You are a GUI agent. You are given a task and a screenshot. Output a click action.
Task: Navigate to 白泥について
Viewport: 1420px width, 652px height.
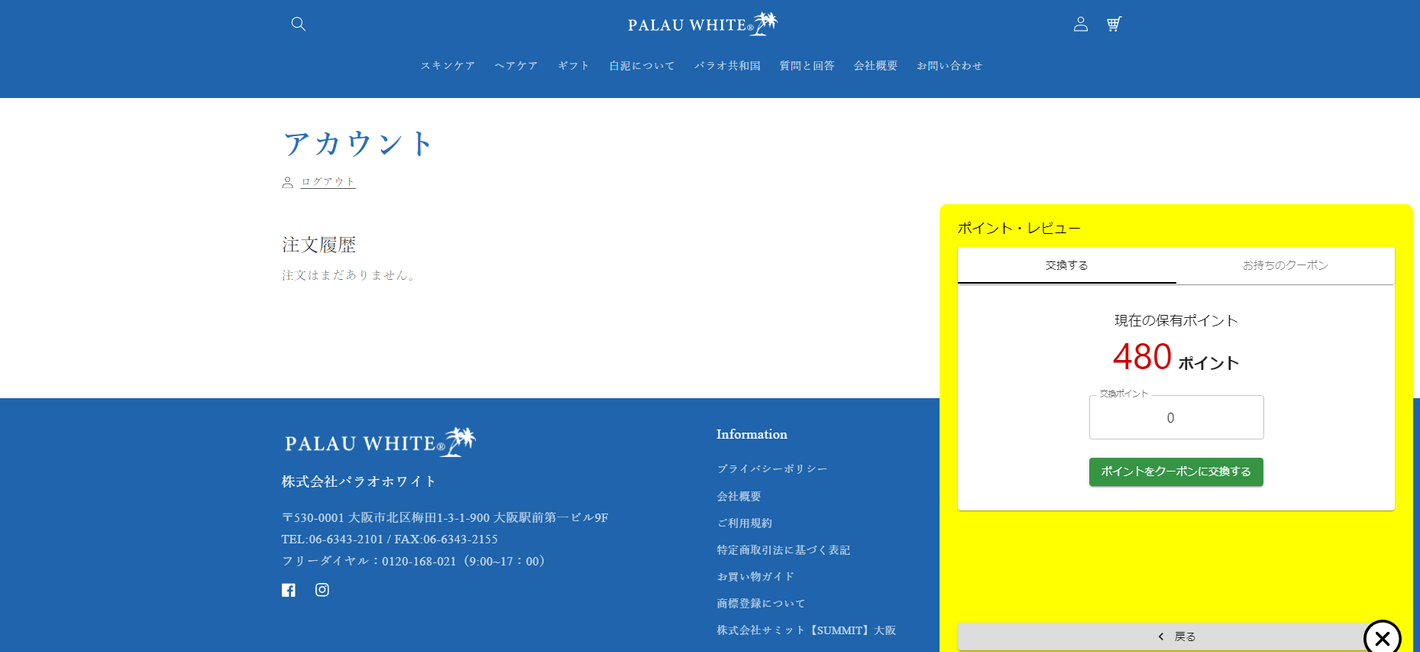pyautogui.click(x=641, y=65)
